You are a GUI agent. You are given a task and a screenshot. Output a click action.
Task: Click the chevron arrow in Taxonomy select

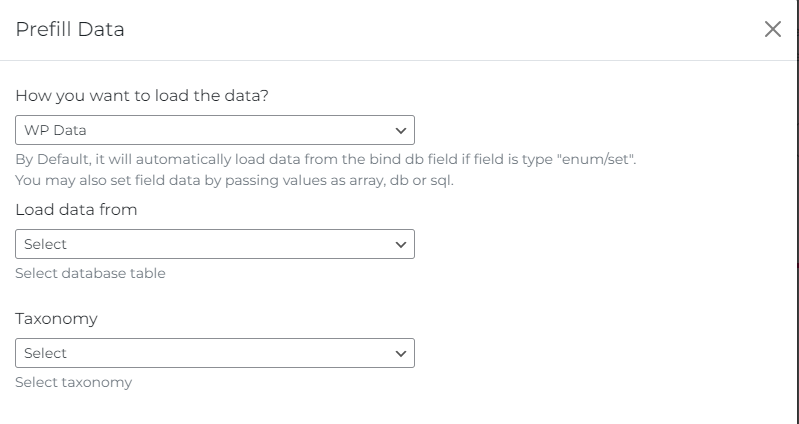[x=401, y=353]
